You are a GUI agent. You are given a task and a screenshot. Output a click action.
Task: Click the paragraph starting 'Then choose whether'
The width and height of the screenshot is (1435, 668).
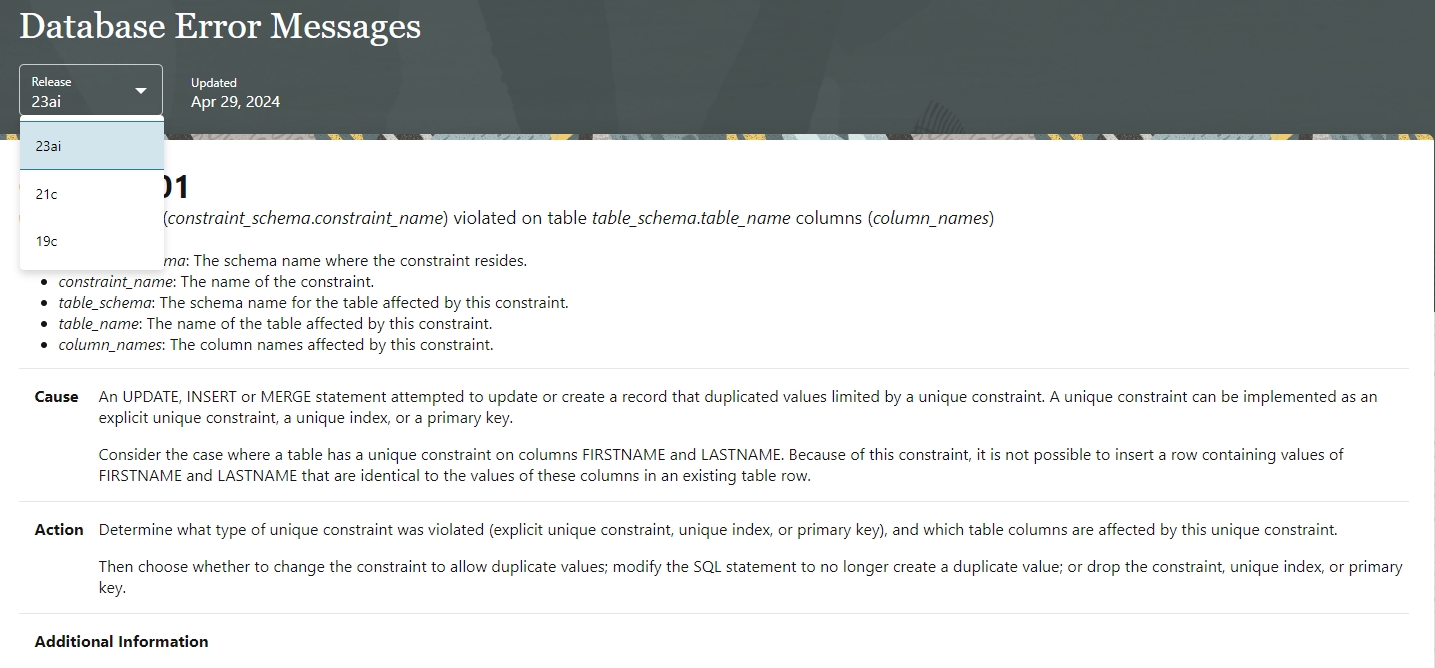pyautogui.click(x=750, y=577)
